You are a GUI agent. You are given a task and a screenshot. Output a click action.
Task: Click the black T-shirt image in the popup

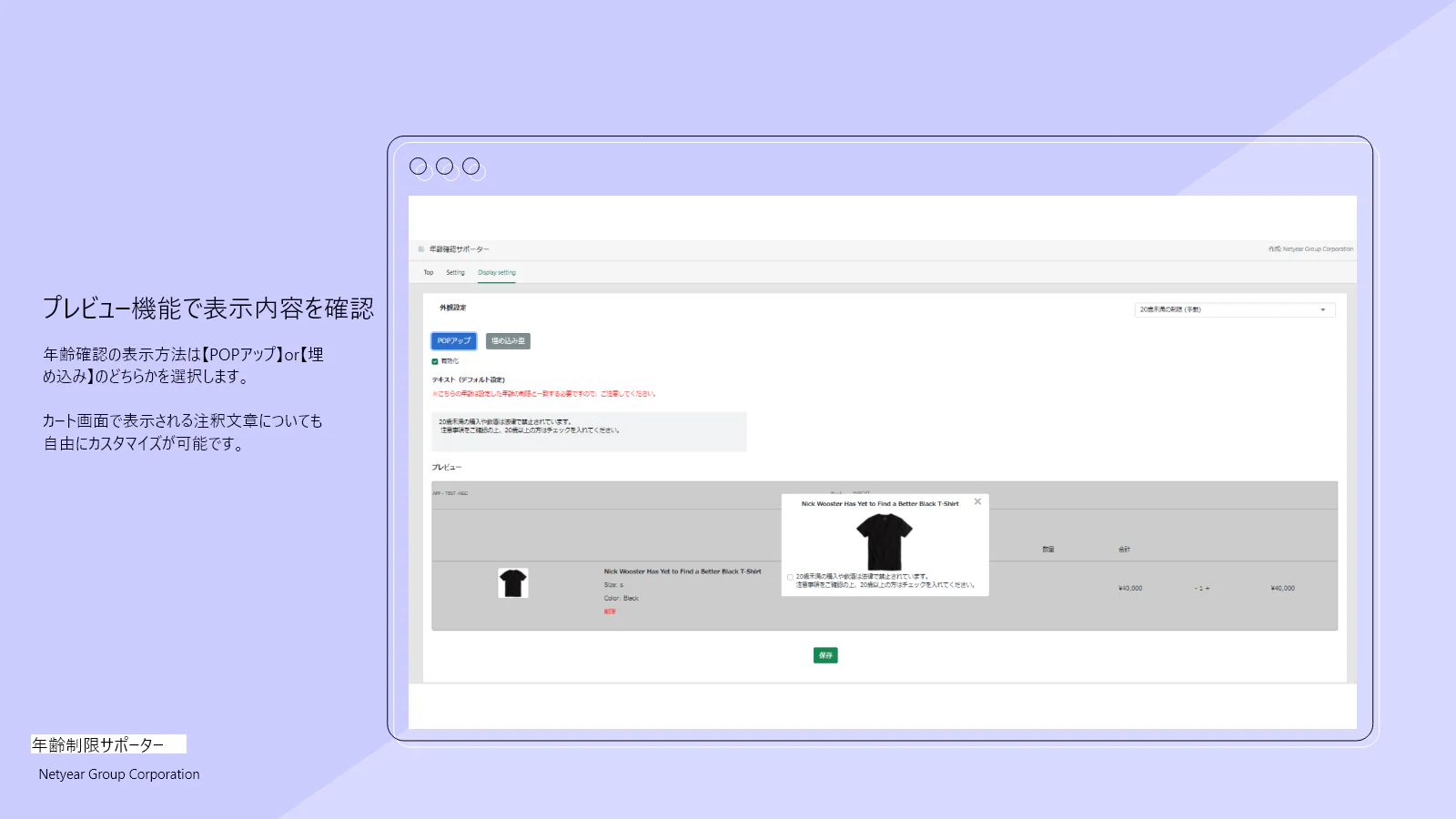click(884, 541)
